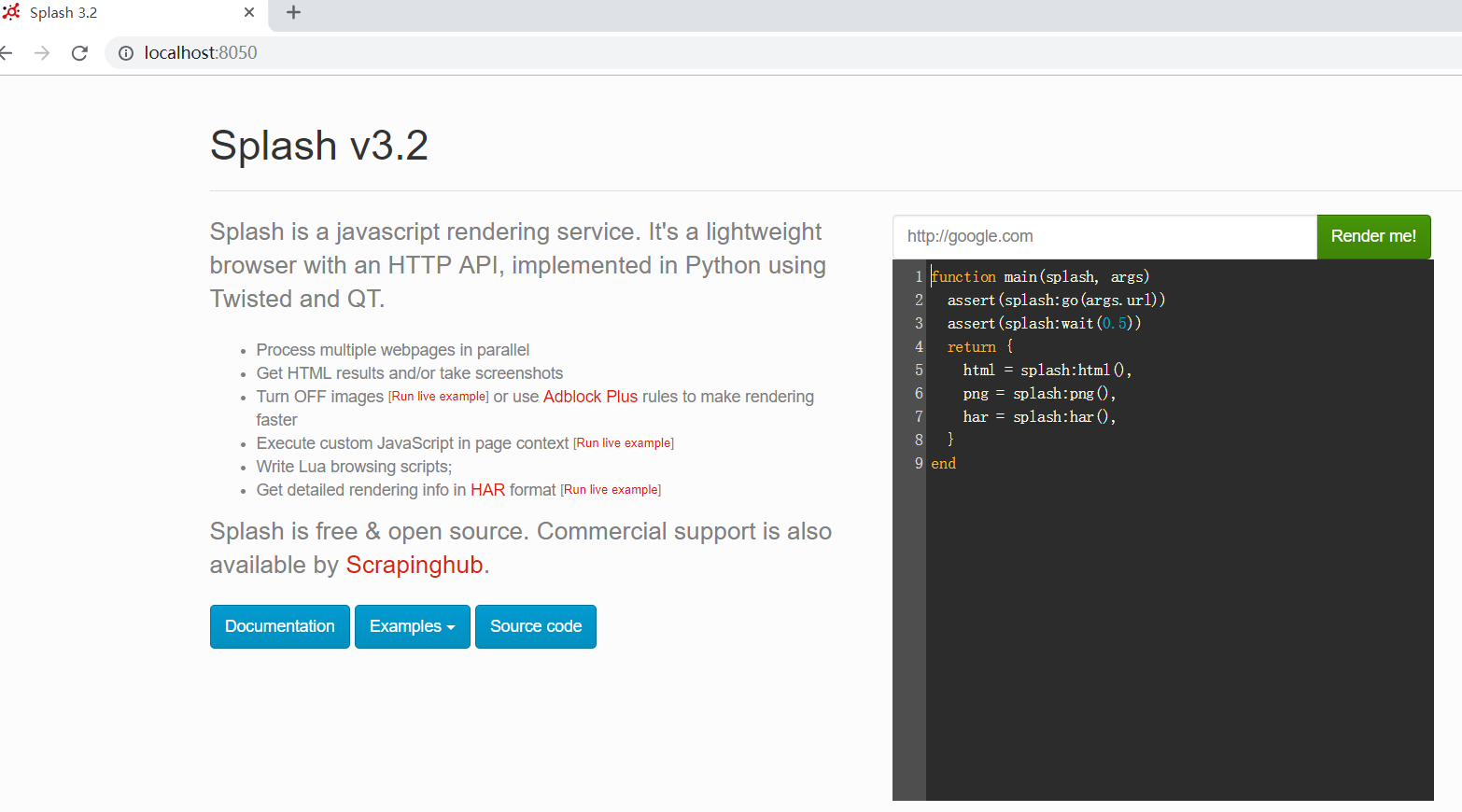Click the localhost:8050 address bar
The image size is (1462, 812).
coord(784,53)
